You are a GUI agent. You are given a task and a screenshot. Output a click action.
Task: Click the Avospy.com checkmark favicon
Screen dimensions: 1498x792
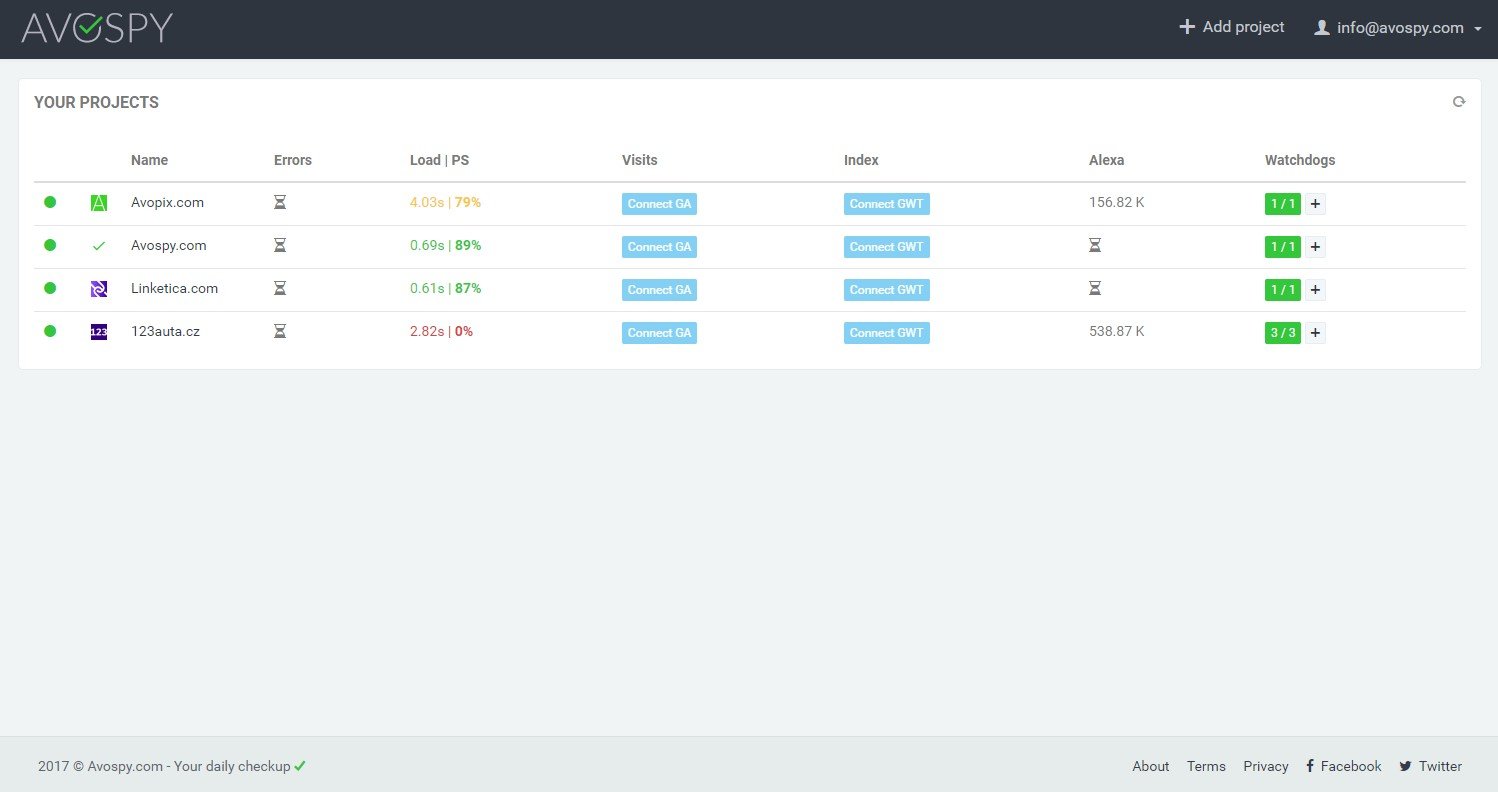99,246
